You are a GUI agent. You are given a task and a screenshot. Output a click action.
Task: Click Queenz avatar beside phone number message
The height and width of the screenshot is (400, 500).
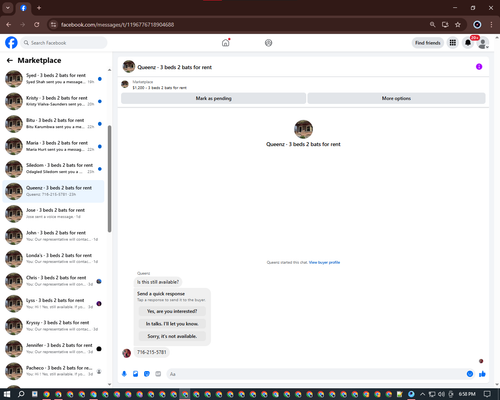[126, 353]
